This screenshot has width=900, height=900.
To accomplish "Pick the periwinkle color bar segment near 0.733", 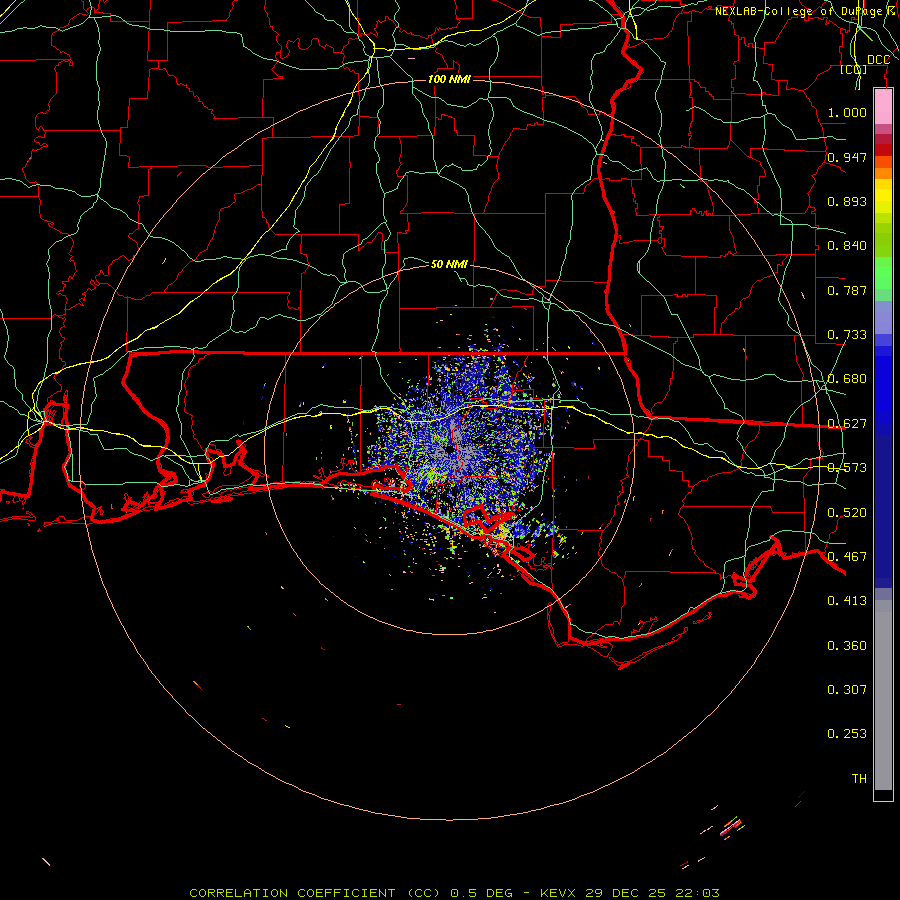I will click(883, 317).
